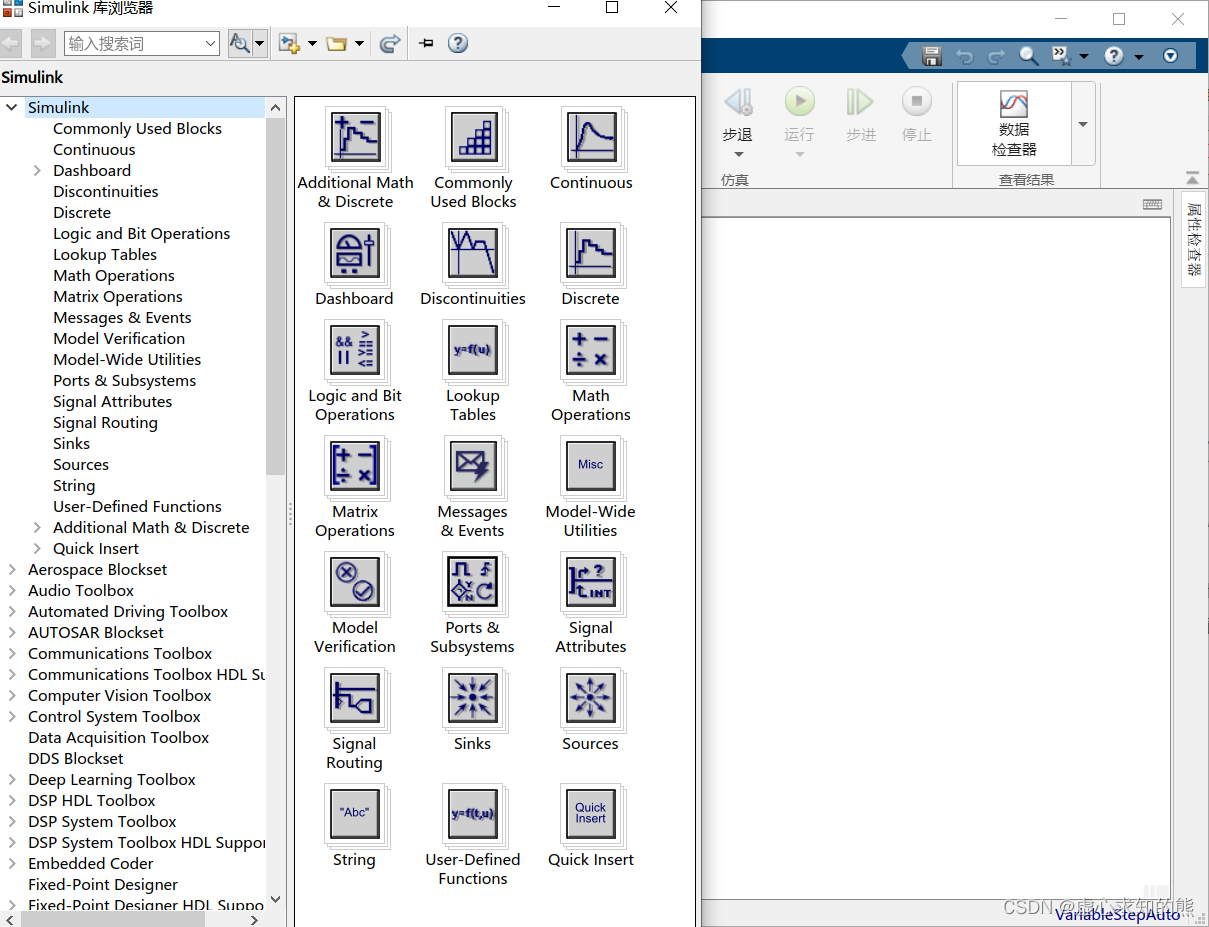Expand the Additional Math & Discrete tree node
The width and height of the screenshot is (1209, 927).
(37, 528)
